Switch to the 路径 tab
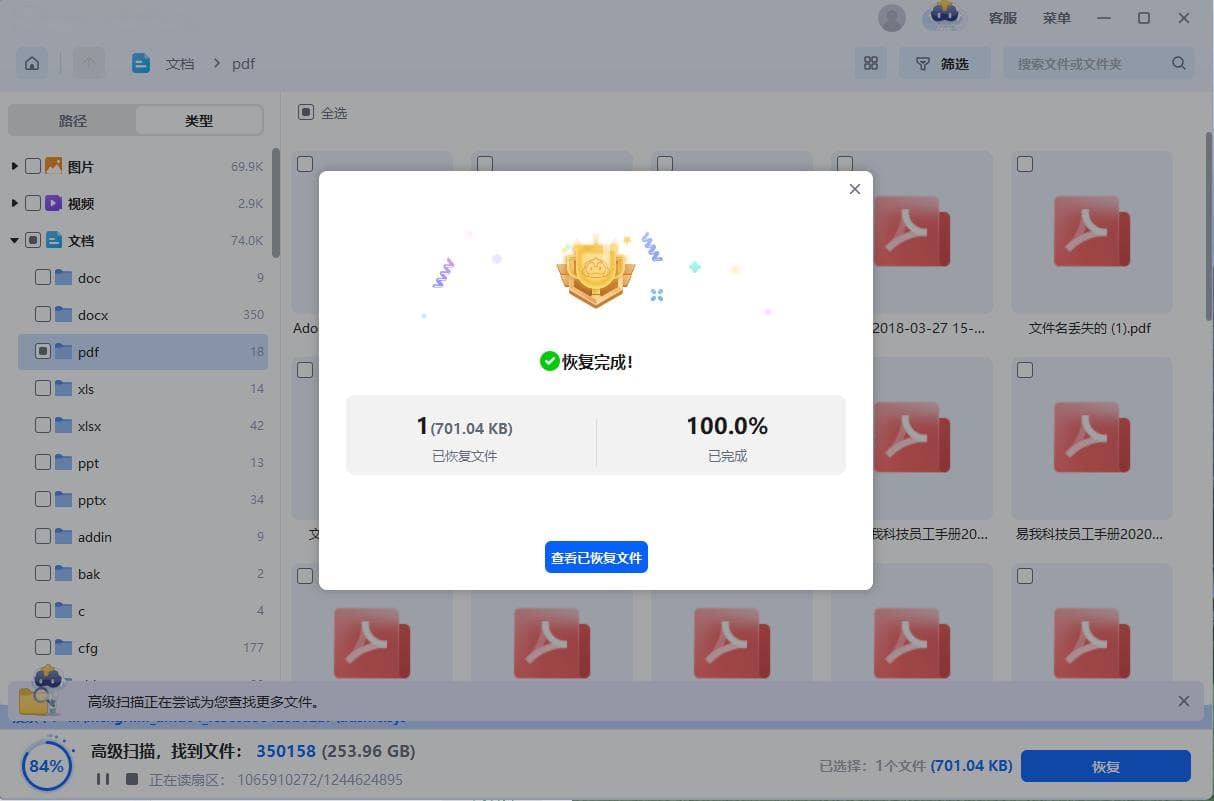The width and height of the screenshot is (1214, 801). click(x=73, y=120)
